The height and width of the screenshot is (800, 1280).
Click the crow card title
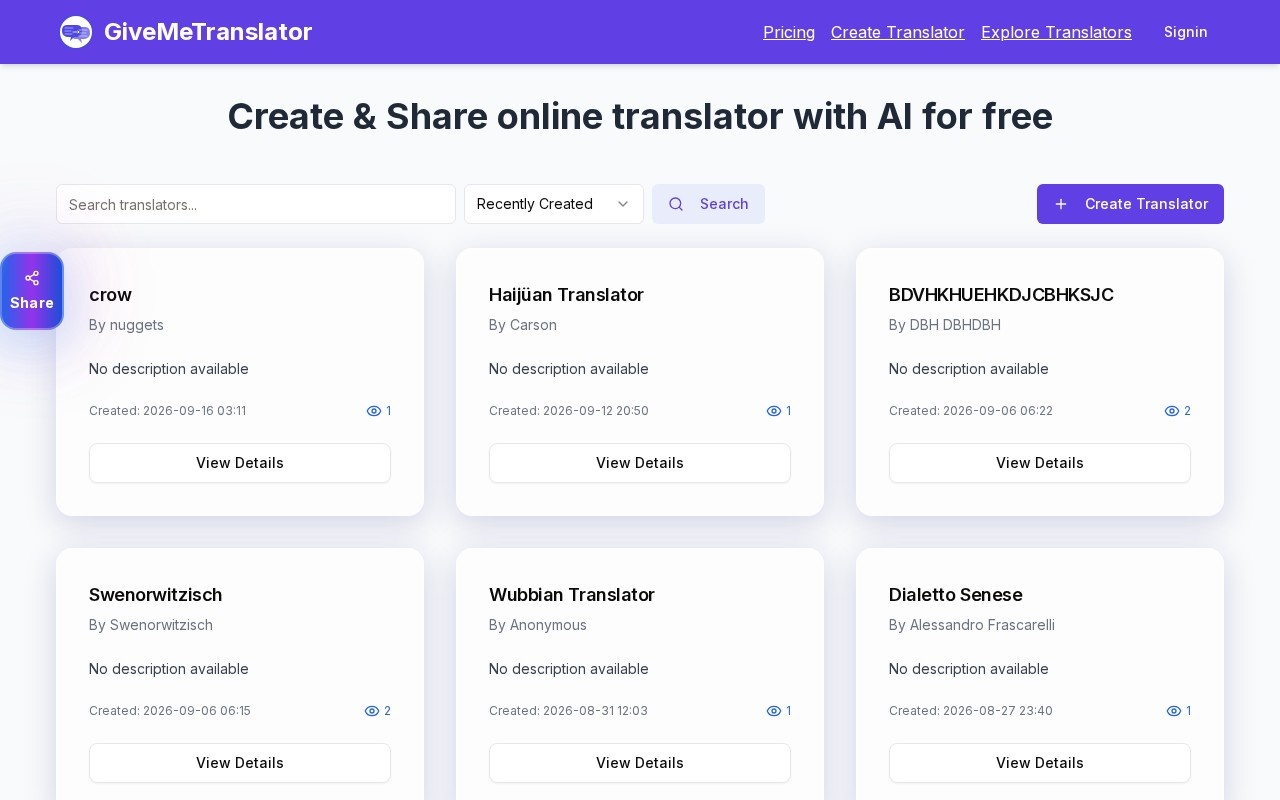click(110, 295)
